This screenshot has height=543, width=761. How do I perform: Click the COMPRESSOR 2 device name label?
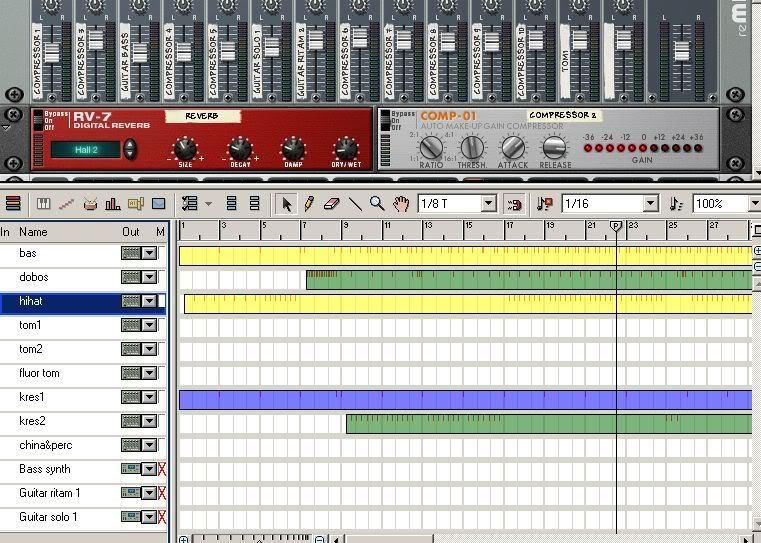(x=563, y=115)
